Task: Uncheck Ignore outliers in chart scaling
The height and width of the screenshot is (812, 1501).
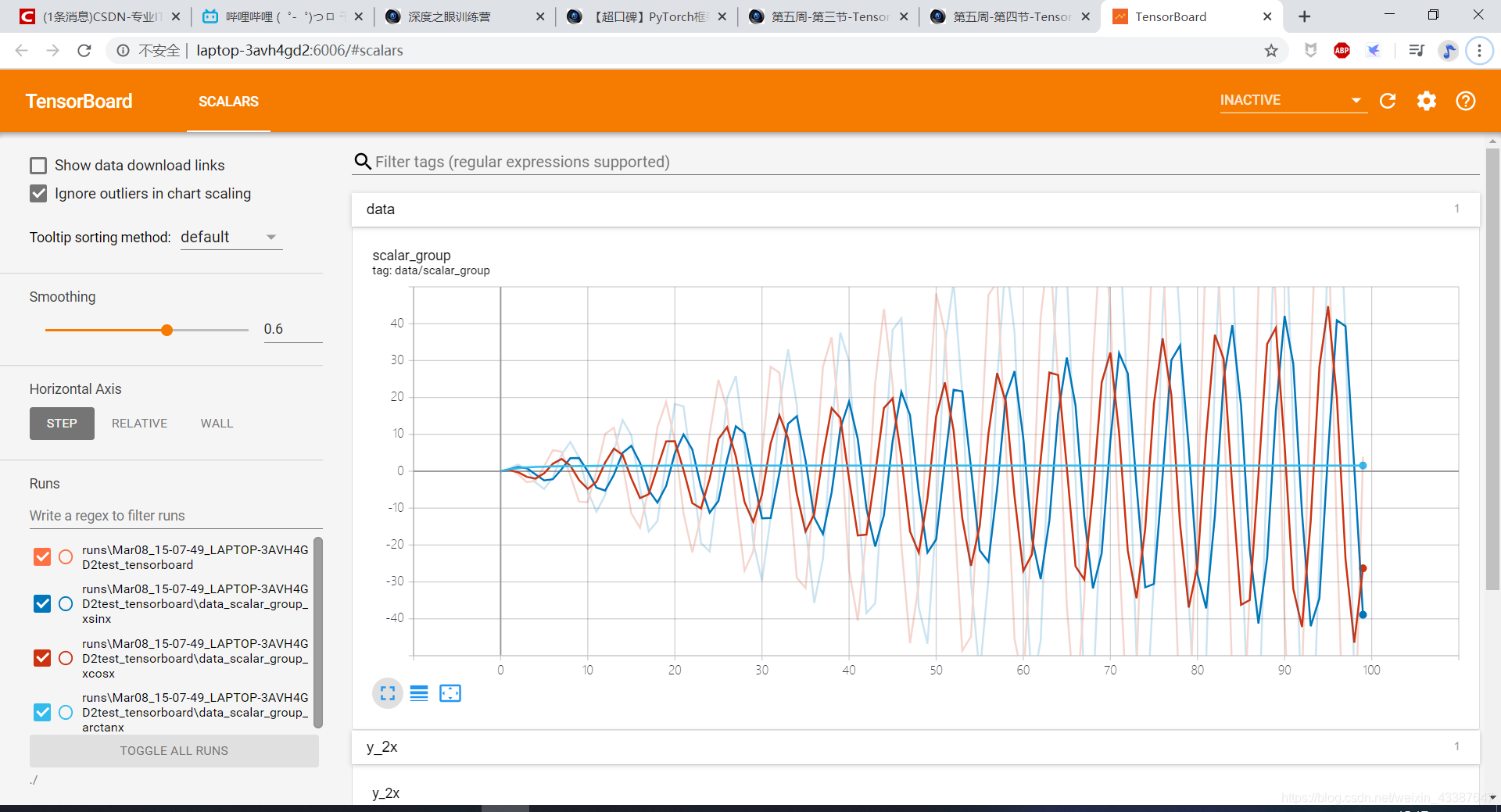Action: click(x=38, y=194)
